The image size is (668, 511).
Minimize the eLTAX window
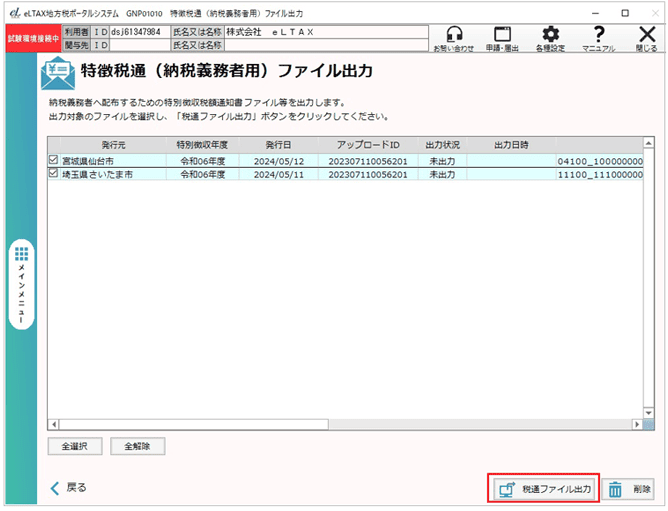tap(595, 13)
